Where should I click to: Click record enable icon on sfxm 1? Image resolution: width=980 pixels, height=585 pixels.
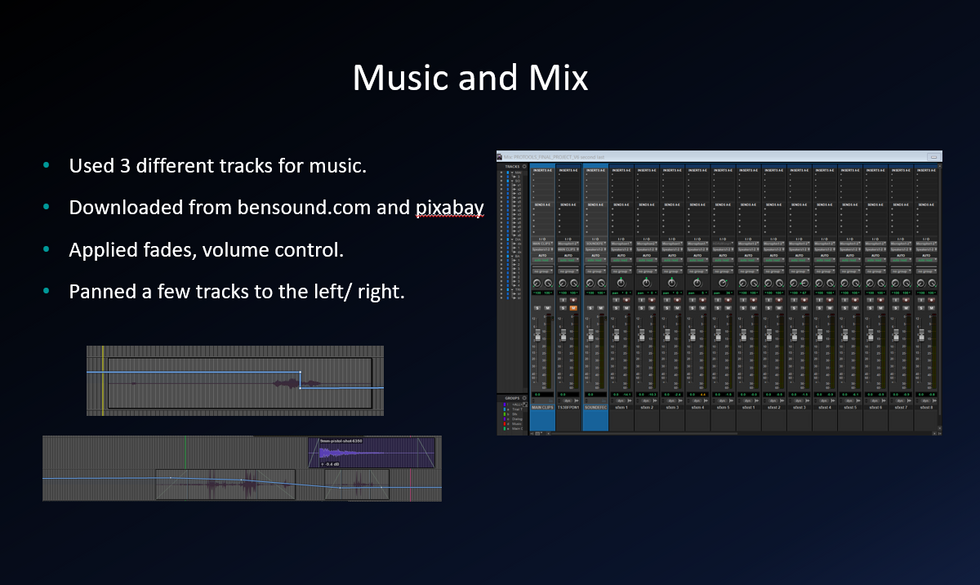[626, 300]
